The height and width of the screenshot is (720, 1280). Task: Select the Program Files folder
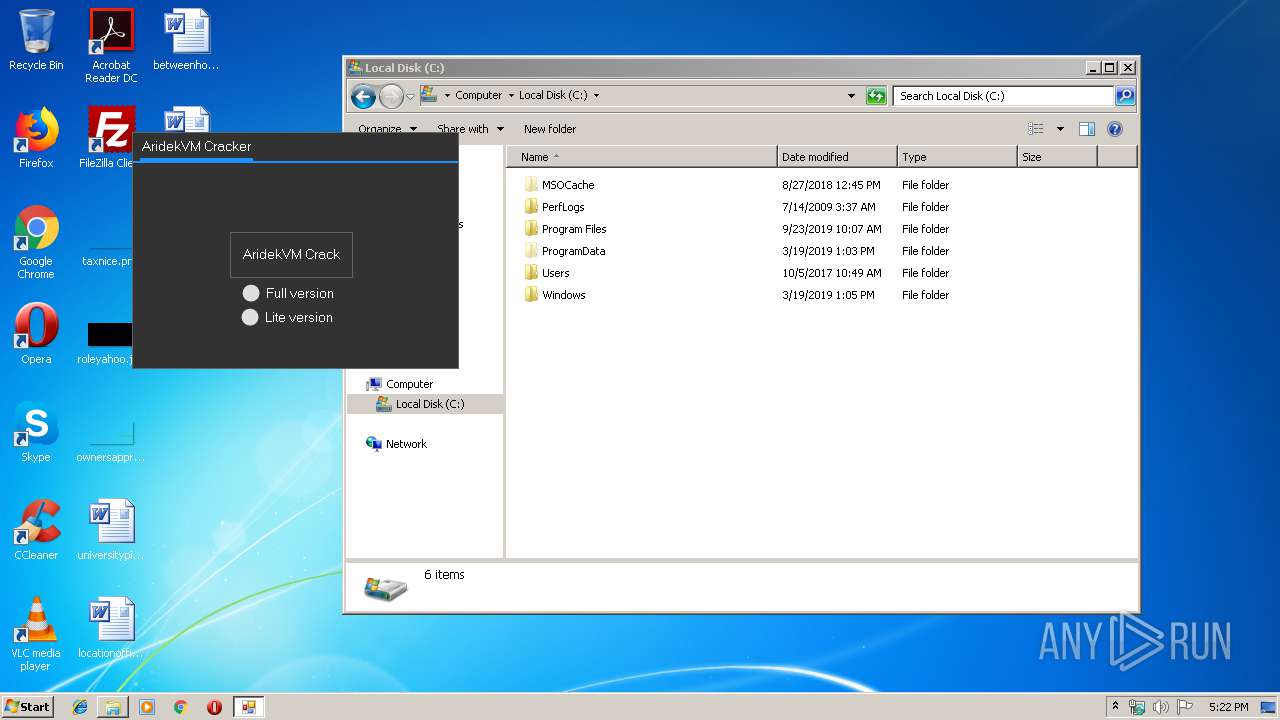pos(574,229)
